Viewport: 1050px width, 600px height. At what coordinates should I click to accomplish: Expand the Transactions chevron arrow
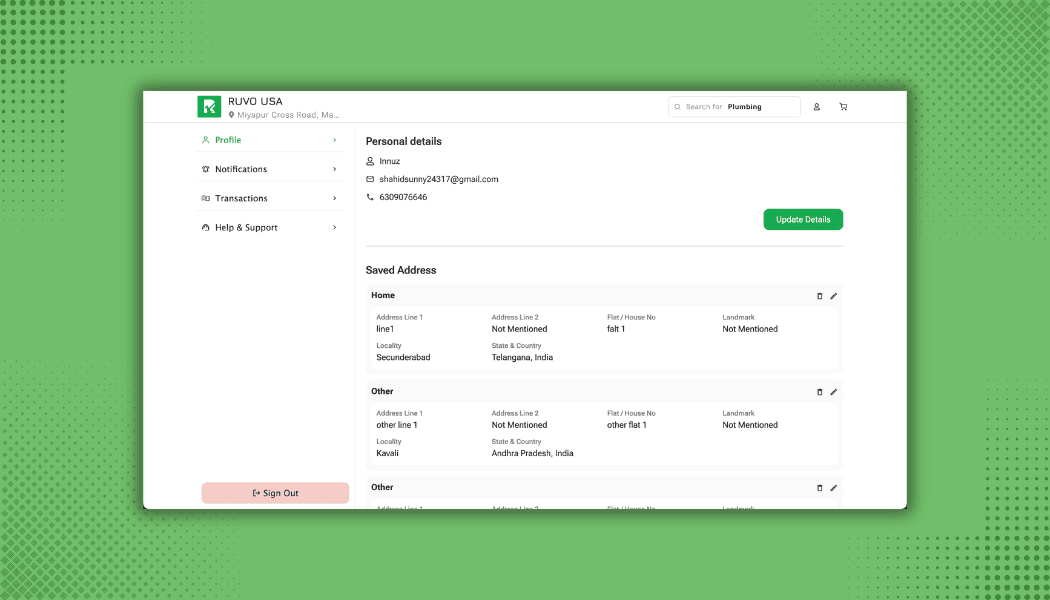pyautogui.click(x=334, y=198)
